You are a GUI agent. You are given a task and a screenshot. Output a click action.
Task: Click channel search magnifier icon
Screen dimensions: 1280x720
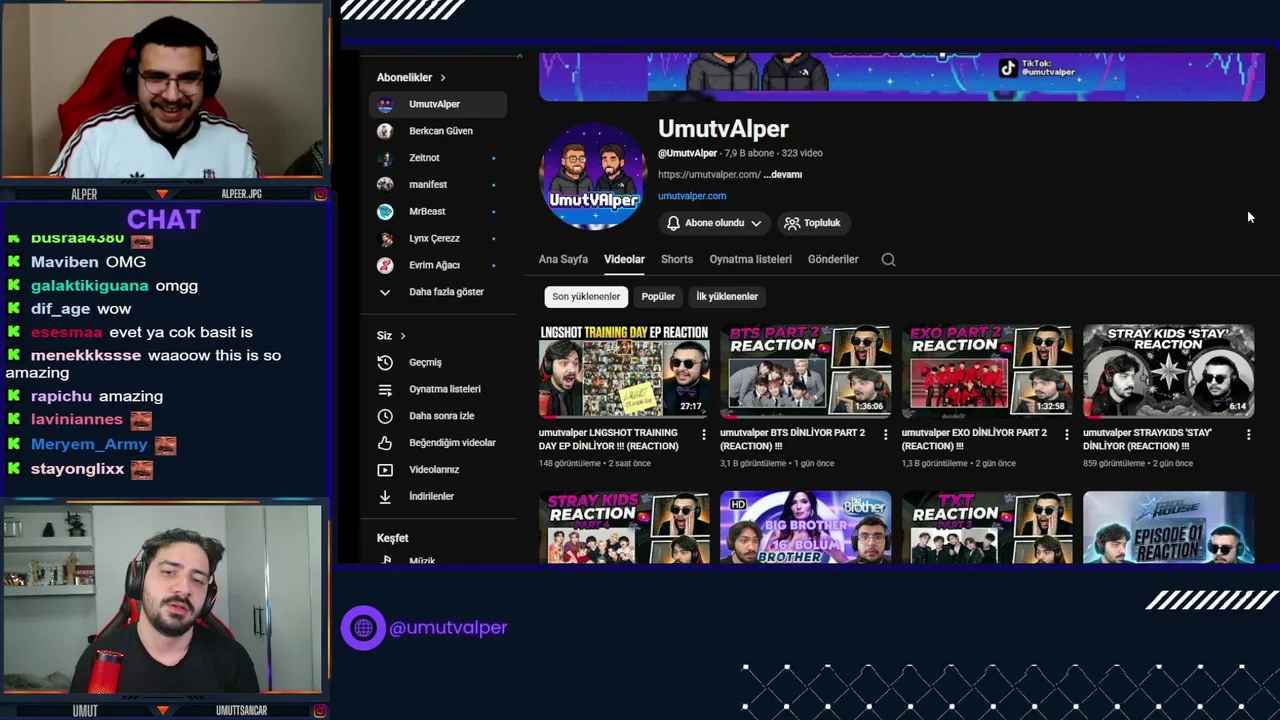pos(888,259)
